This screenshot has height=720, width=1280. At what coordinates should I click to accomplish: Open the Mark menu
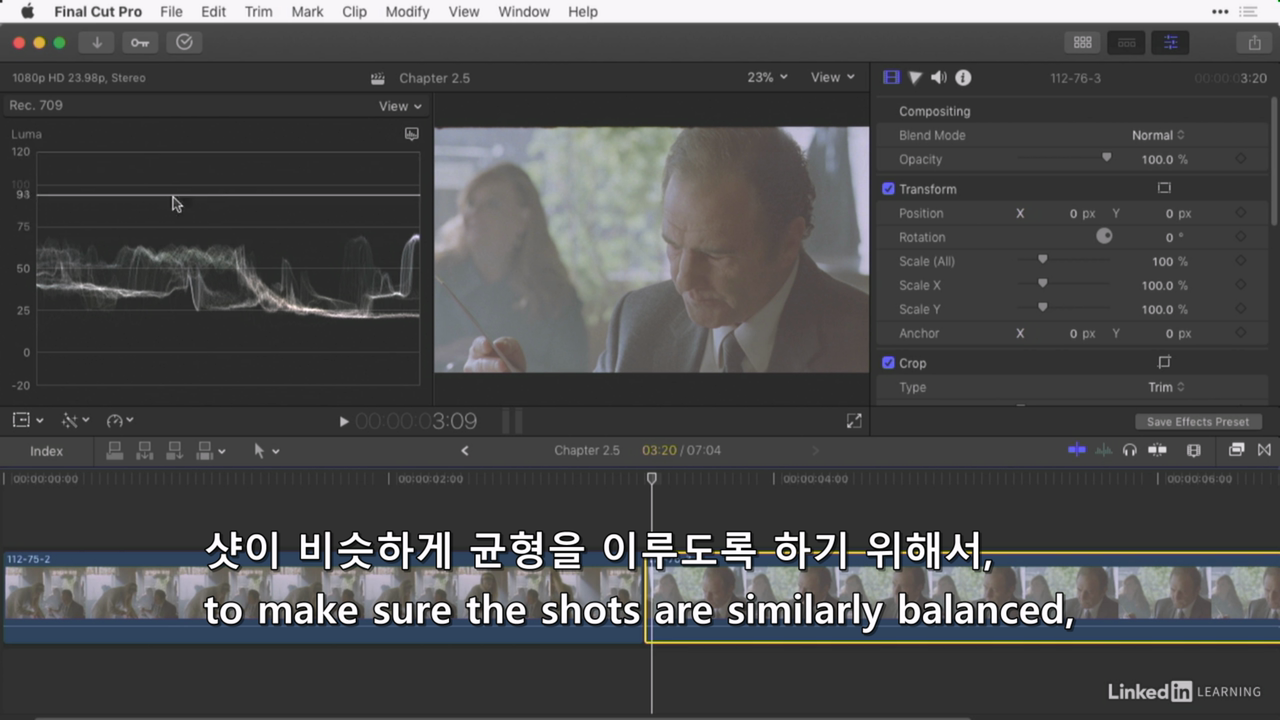click(307, 12)
